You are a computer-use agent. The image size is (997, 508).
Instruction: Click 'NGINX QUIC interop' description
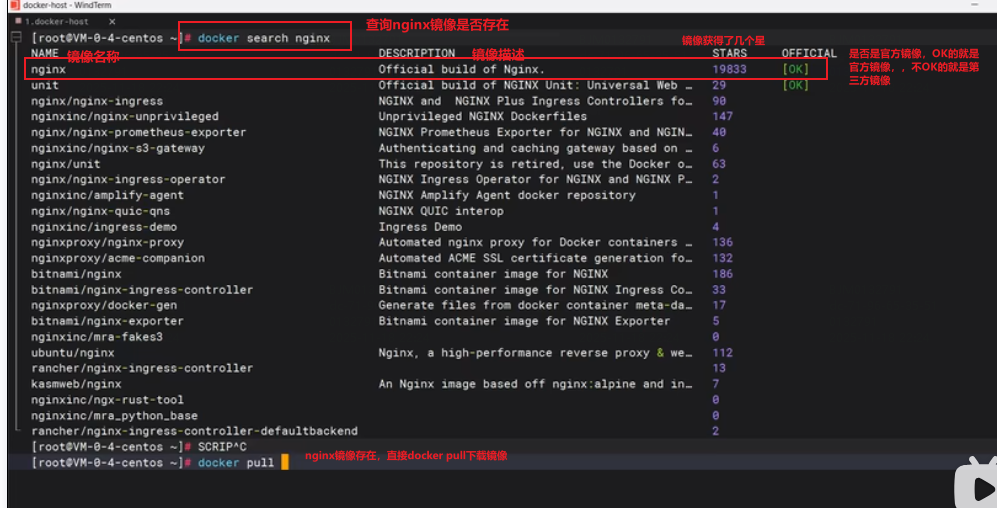(x=441, y=211)
